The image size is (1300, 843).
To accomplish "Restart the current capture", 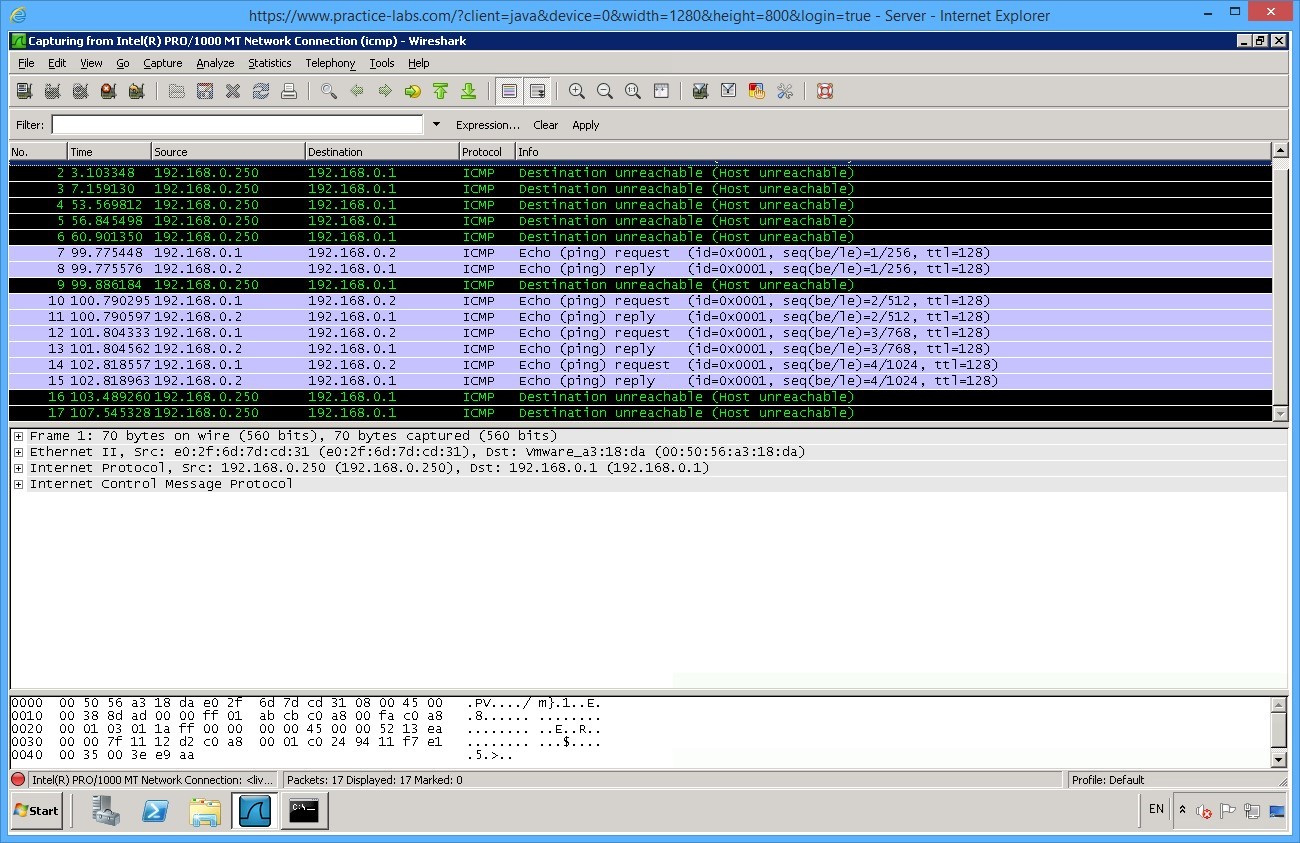I will 135,91.
